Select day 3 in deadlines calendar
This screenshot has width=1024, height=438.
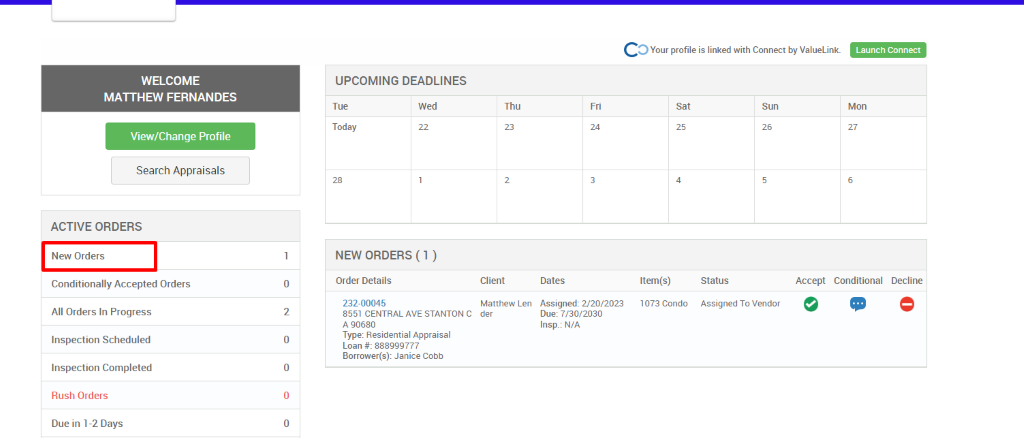(626, 196)
